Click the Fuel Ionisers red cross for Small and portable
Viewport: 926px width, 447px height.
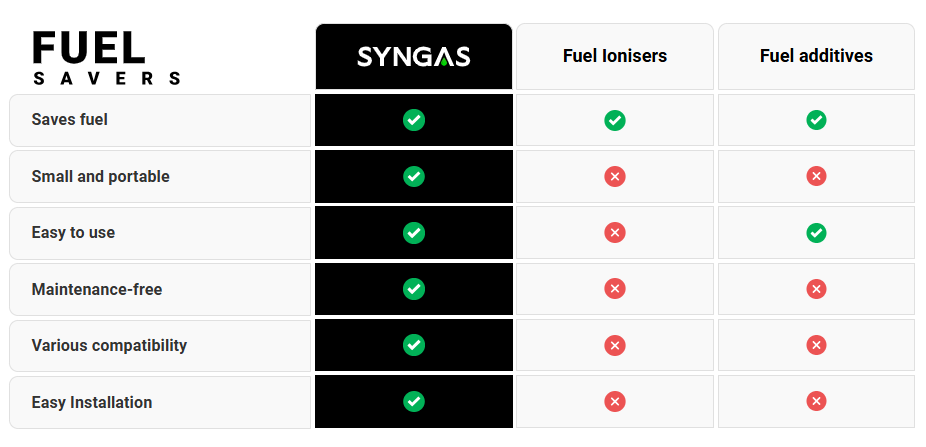pos(615,177)
